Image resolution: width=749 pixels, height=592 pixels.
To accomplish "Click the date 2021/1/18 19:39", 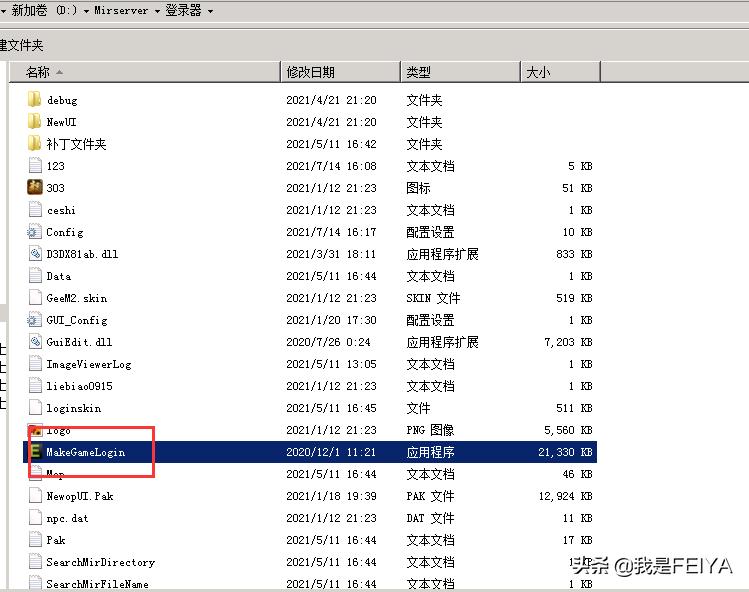I will point(331,496).
